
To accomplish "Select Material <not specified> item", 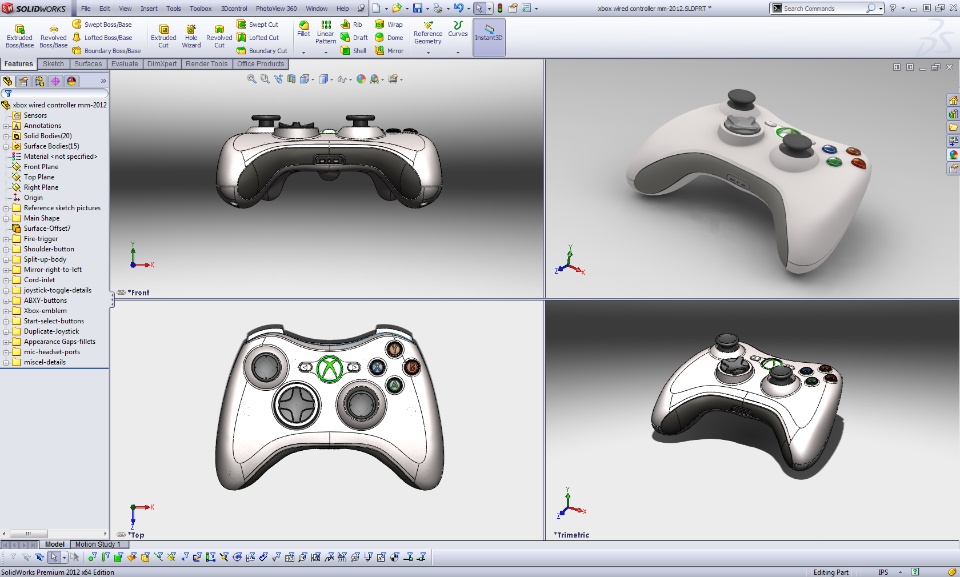I will 54,157.
